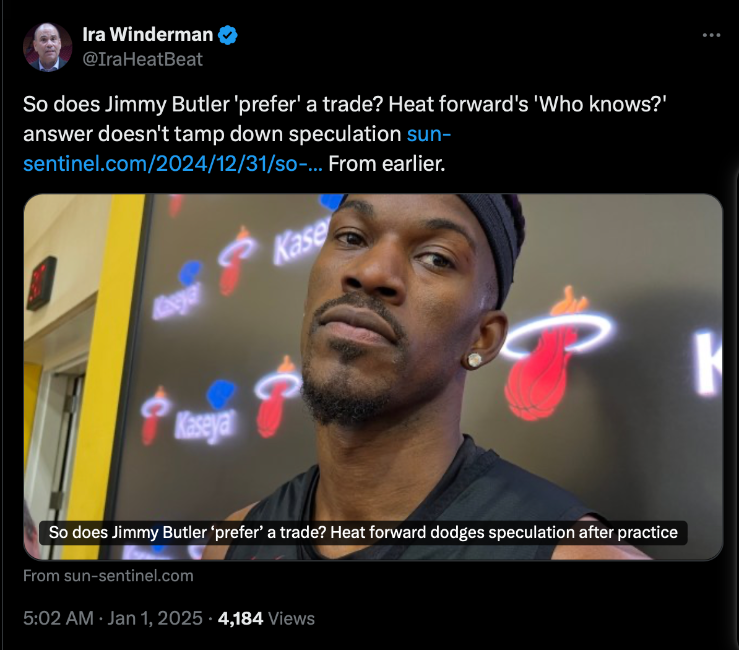Click Ira Winderman's profile avatar
This screenshot has height=650, width=739.
47,47
